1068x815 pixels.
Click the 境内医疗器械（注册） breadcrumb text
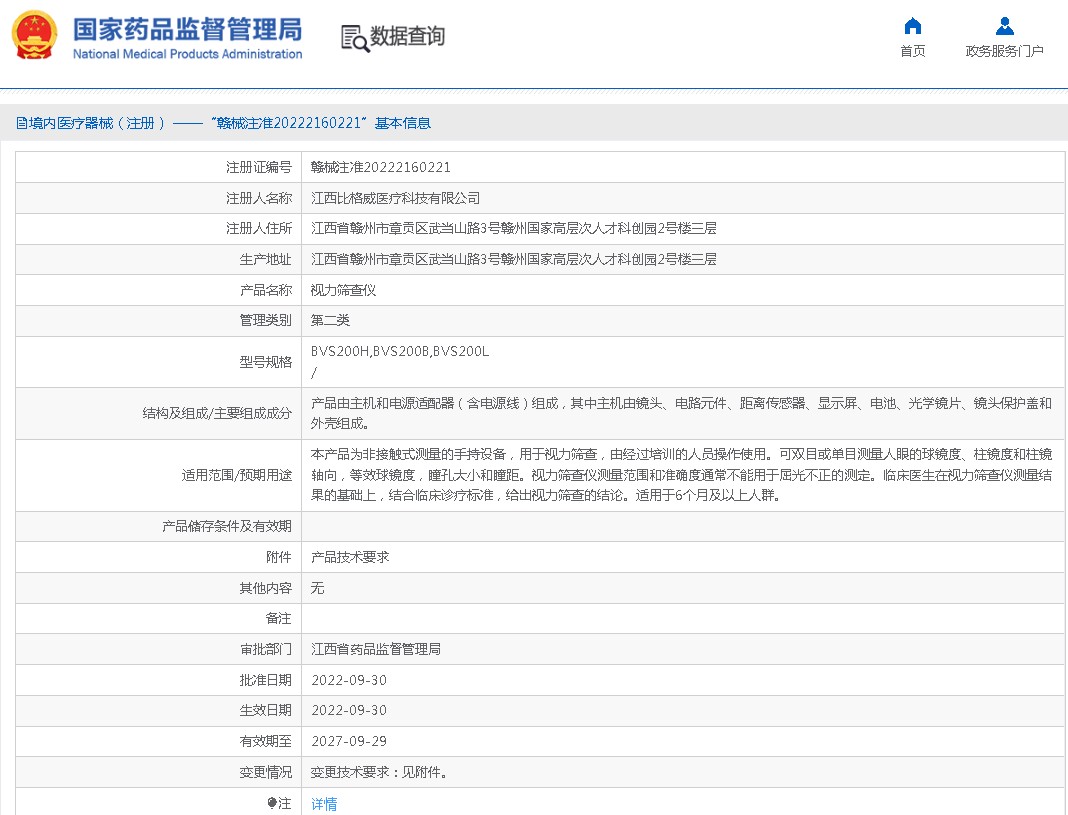(97, 123)
